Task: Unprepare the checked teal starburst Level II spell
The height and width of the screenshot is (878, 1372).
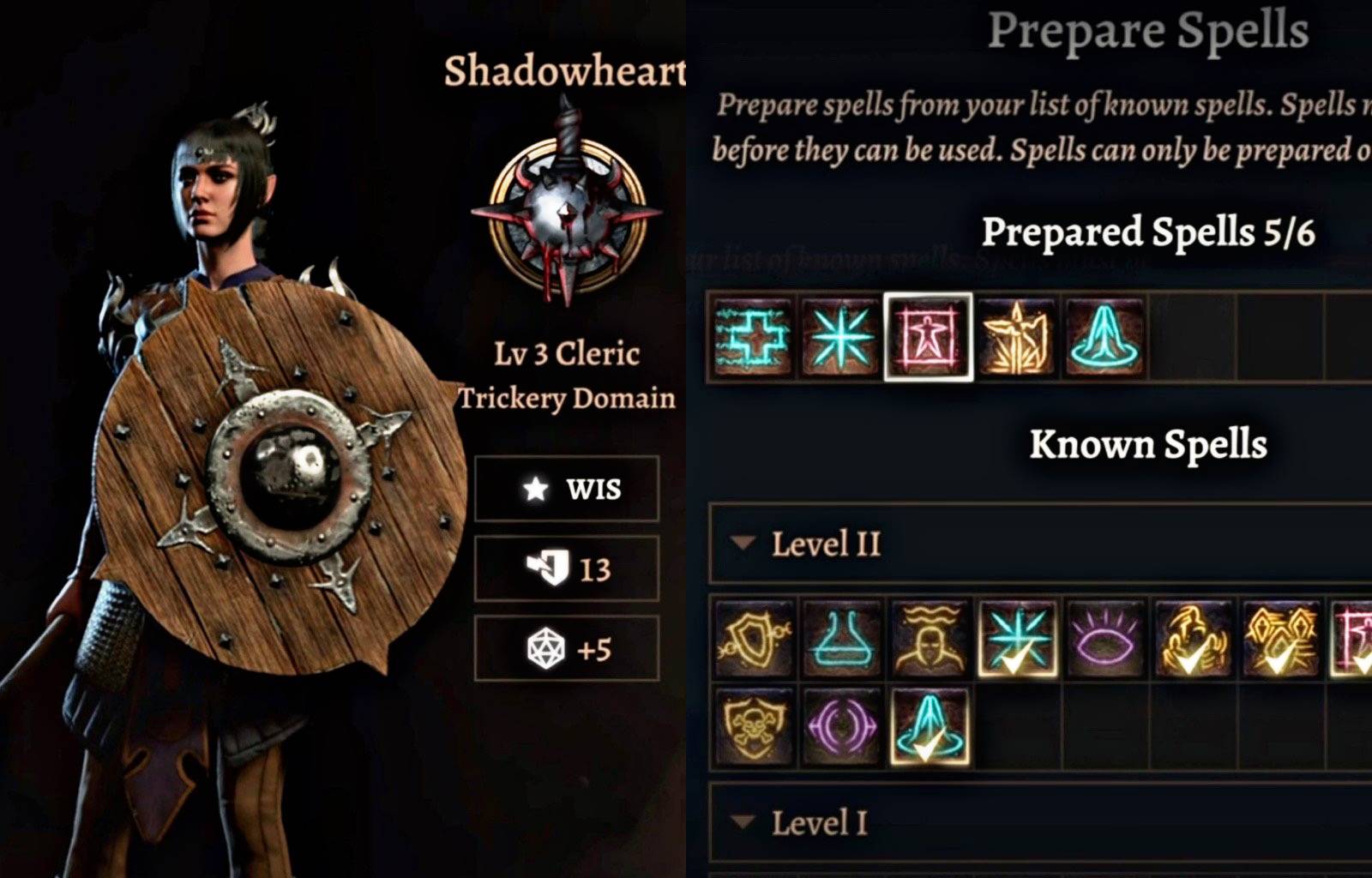Action: coord(1017,640)
